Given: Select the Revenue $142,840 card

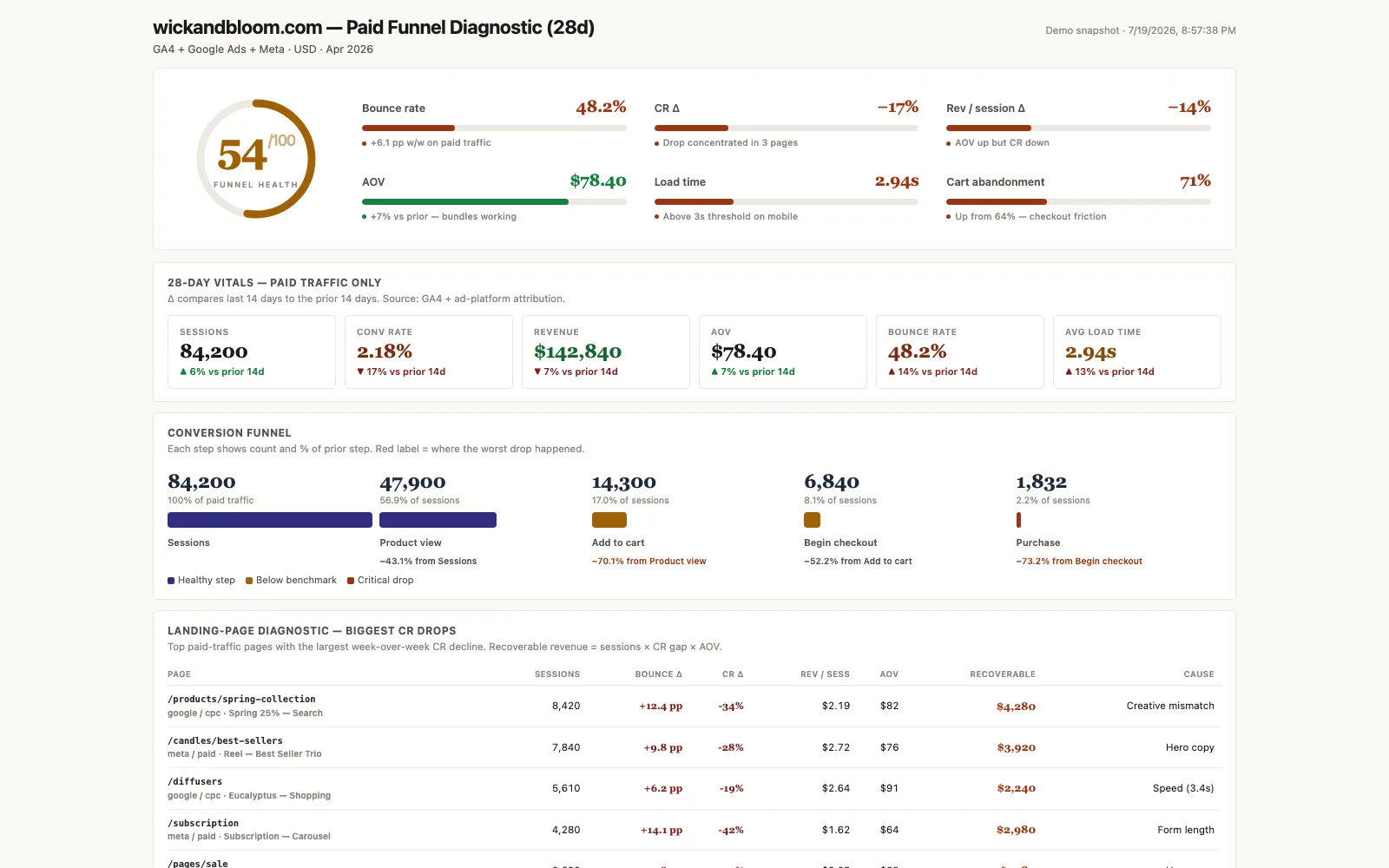Looking at the screenshot, I should 606,352.
